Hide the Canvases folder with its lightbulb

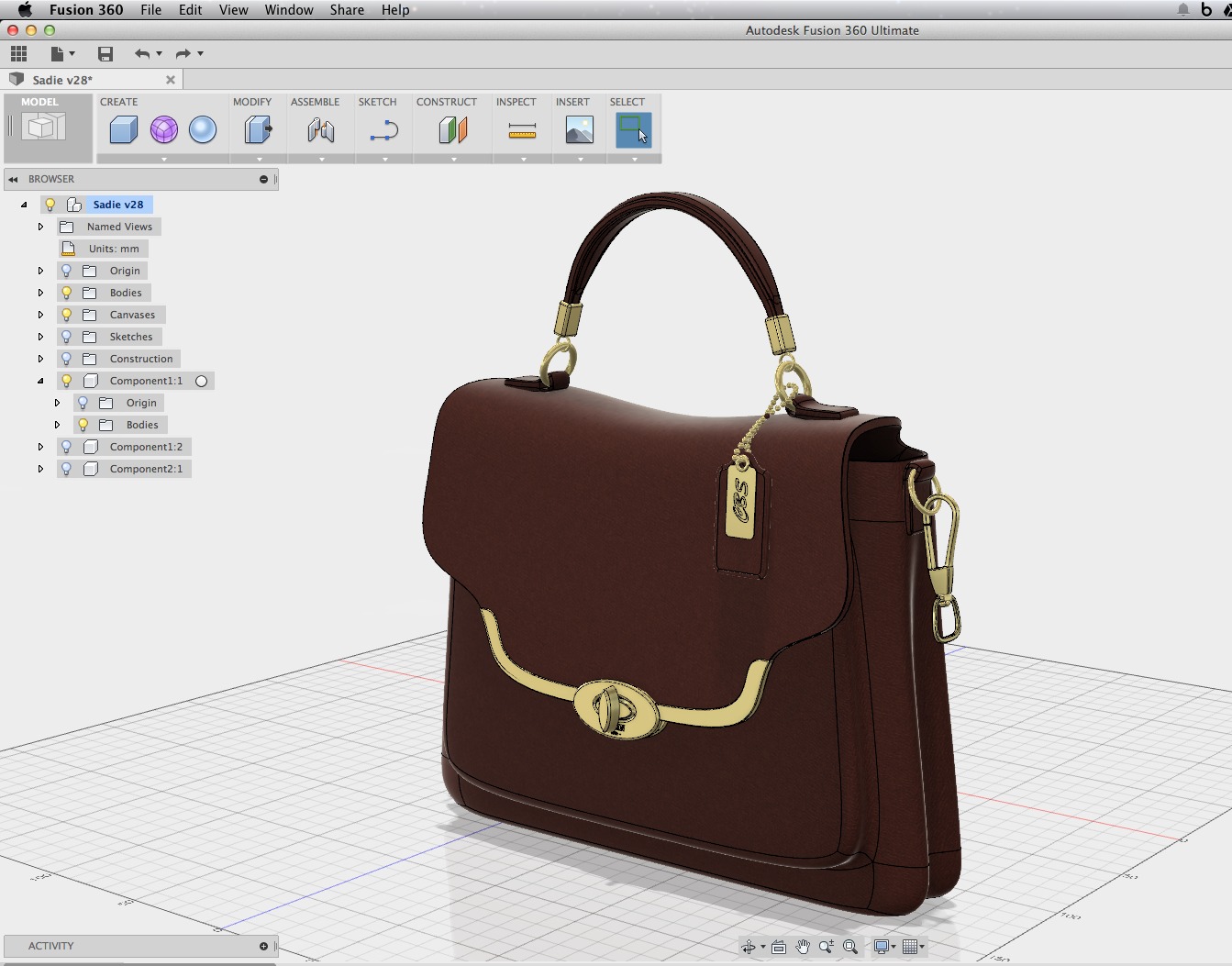66,315
